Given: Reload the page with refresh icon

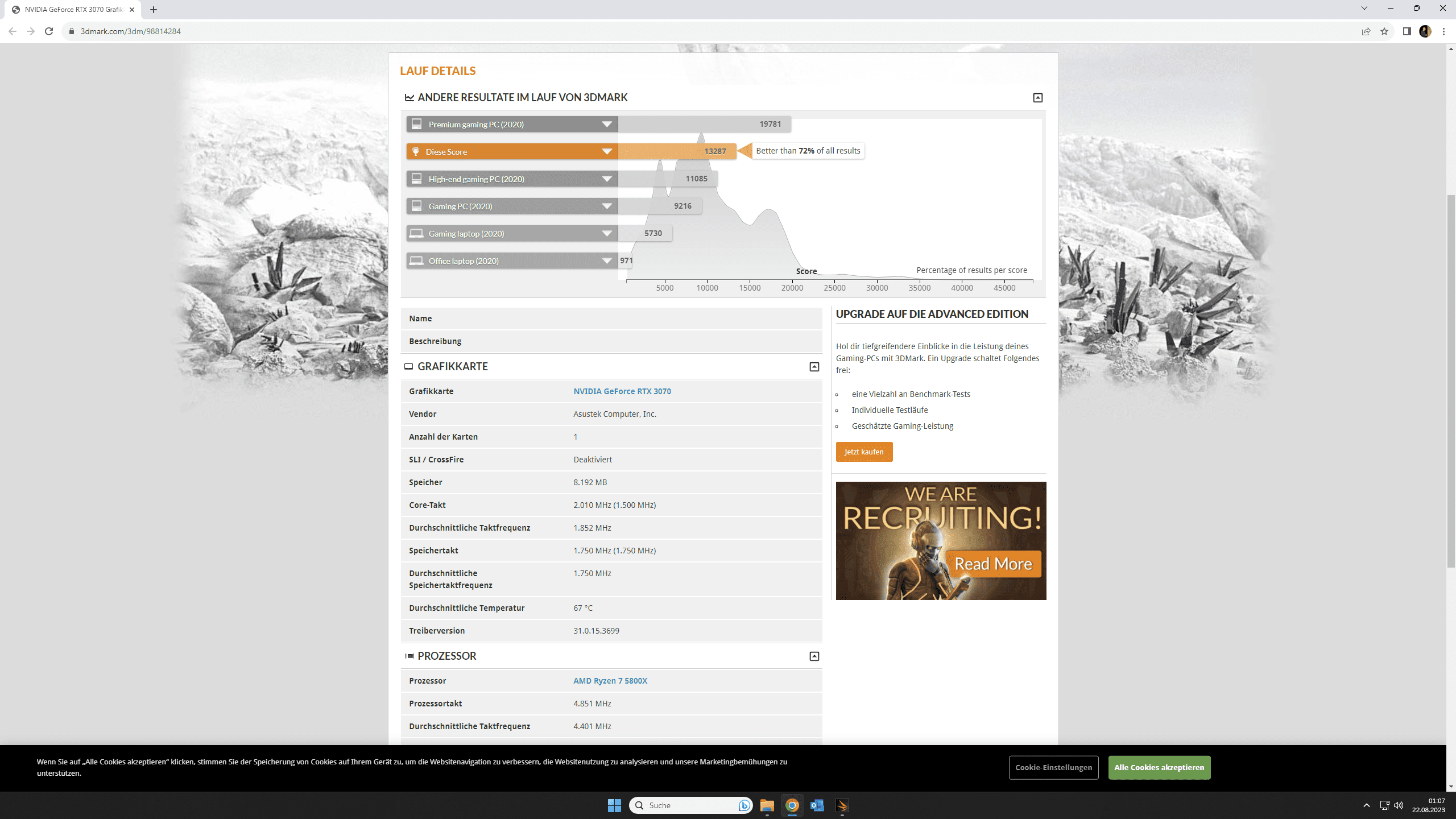Looking at the screenshot, I should pos(49,31).
